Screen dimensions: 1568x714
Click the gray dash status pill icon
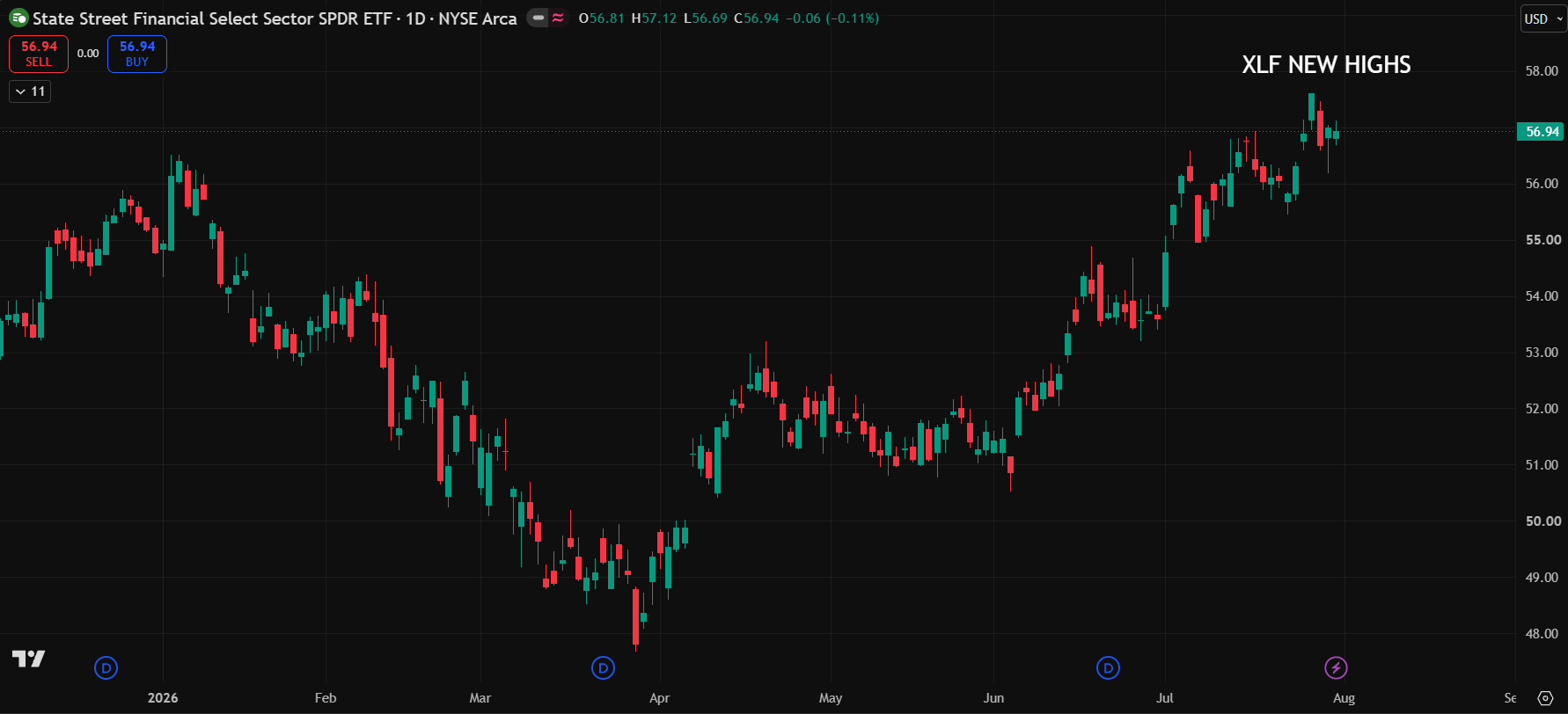tap(538, 18)
